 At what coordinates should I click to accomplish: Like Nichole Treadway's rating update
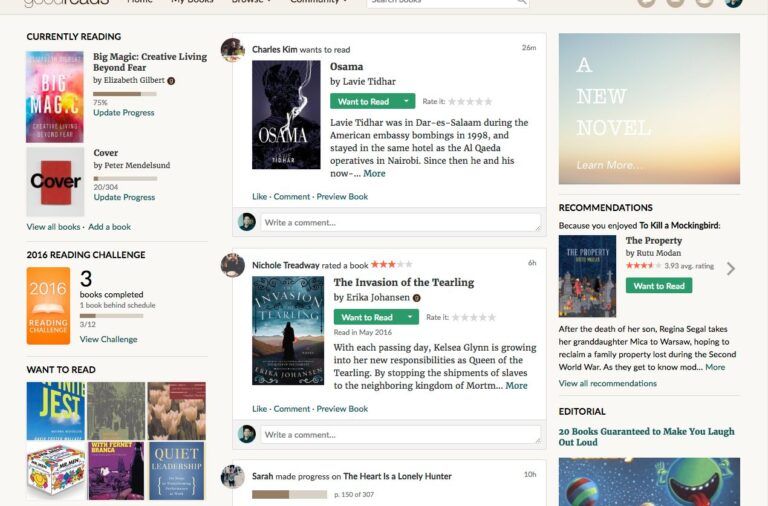point(260,409)
